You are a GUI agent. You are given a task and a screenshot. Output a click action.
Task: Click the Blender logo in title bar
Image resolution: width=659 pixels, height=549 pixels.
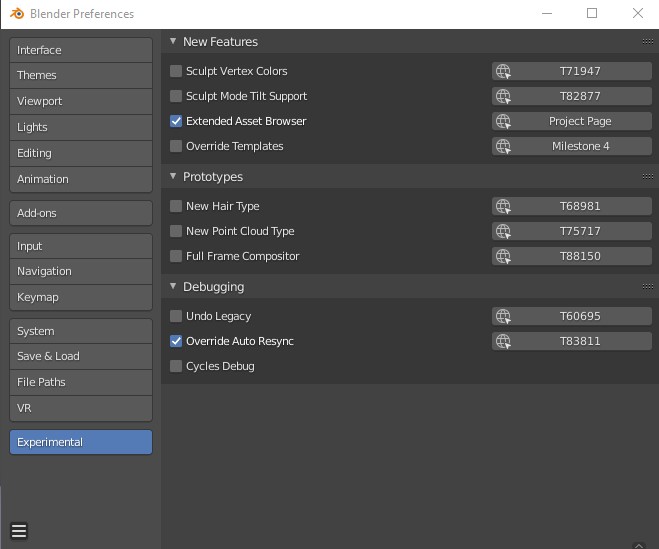click(x=16, y=14)
